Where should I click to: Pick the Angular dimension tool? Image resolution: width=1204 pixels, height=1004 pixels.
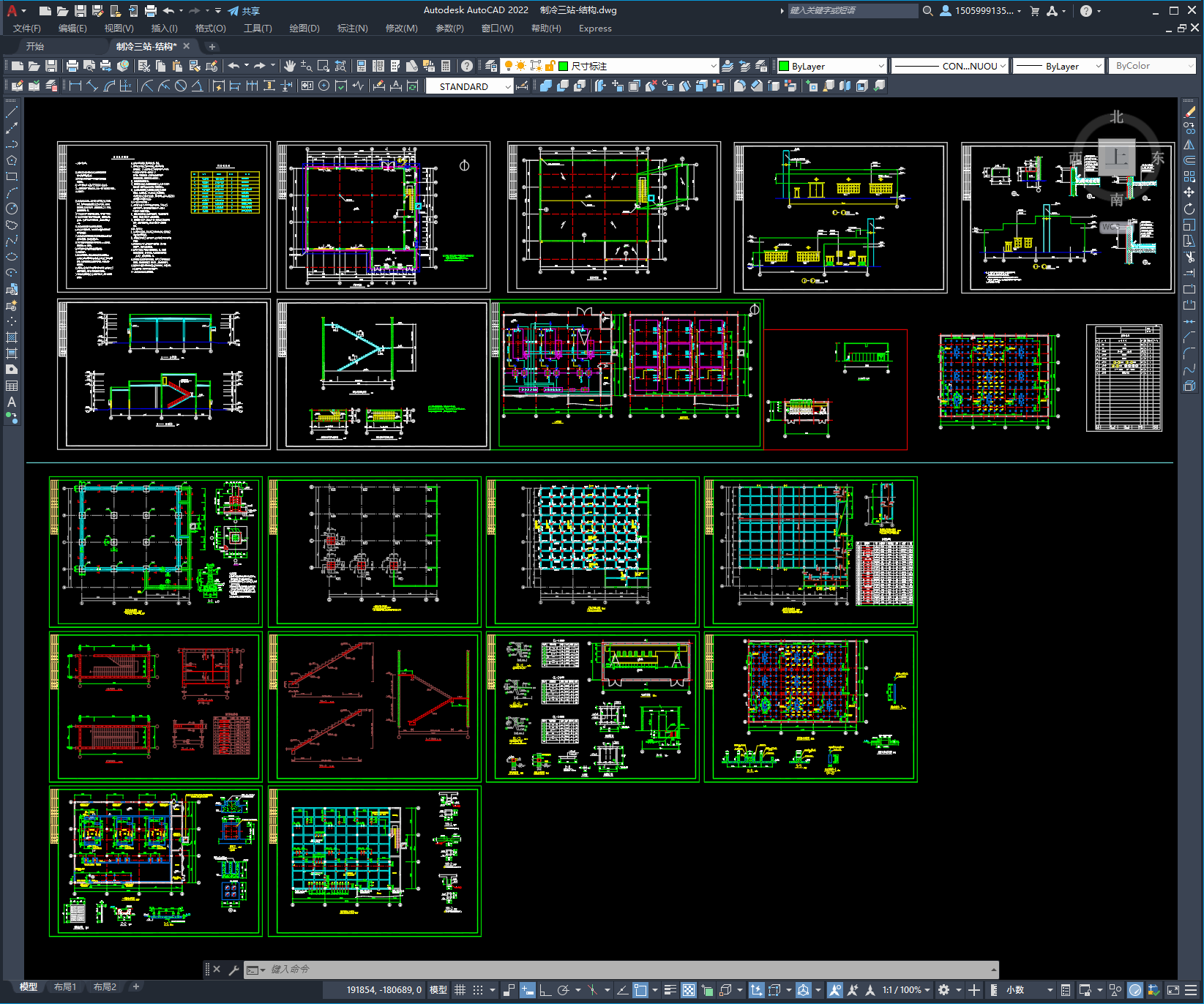click(x=197, y=86)
